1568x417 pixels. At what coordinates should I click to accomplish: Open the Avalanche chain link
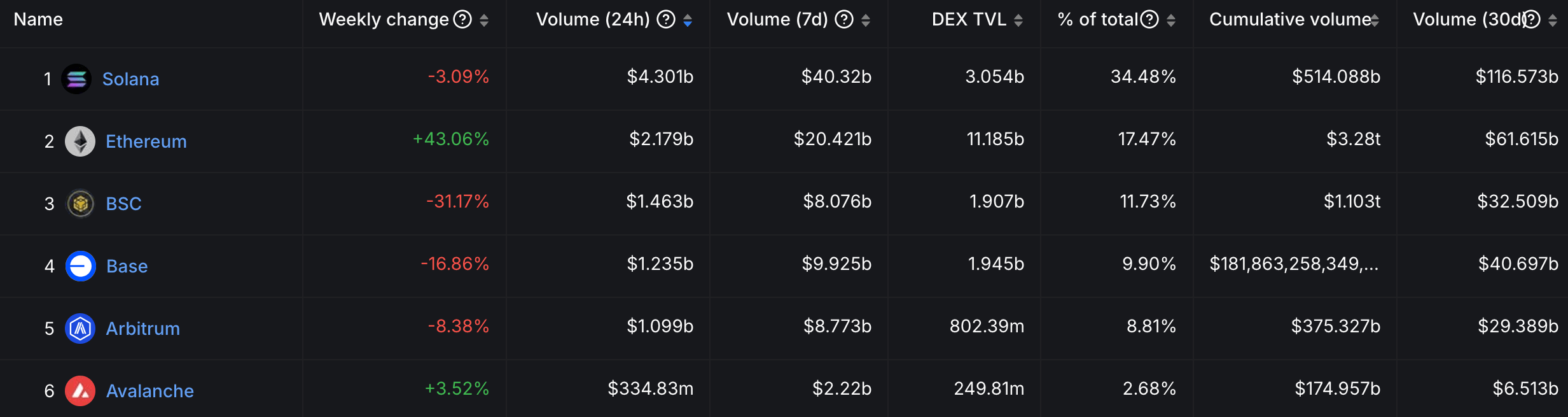[x=149, y=391]
